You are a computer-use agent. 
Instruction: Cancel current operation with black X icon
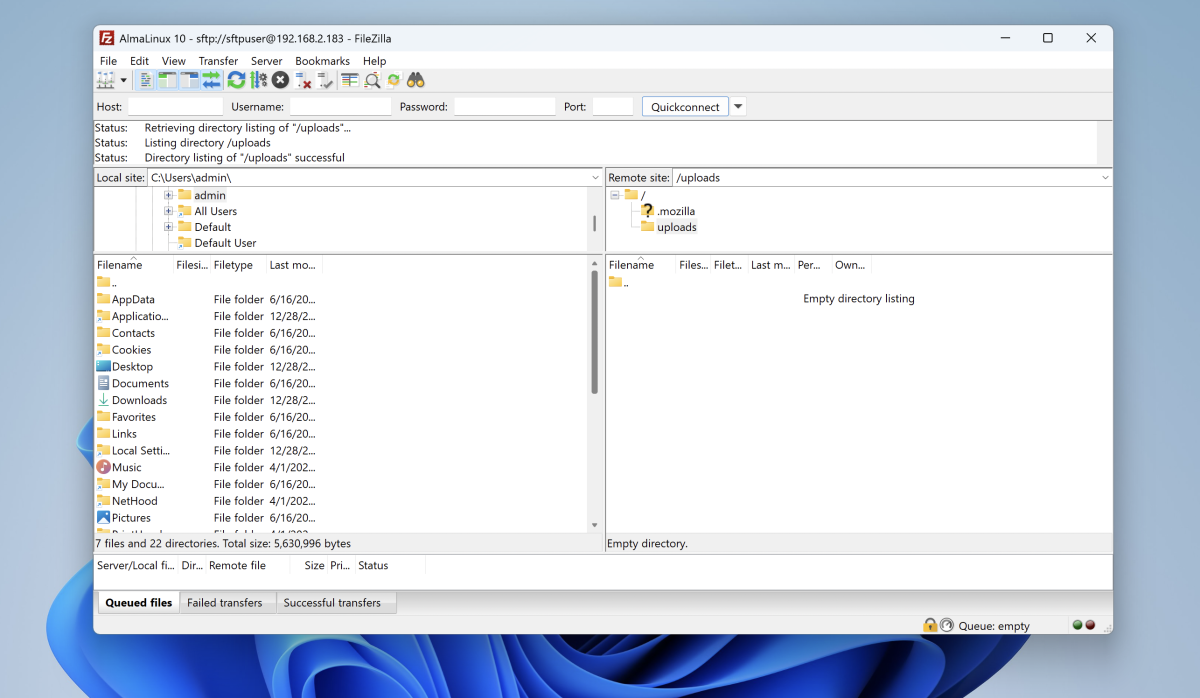coord(281,80)
